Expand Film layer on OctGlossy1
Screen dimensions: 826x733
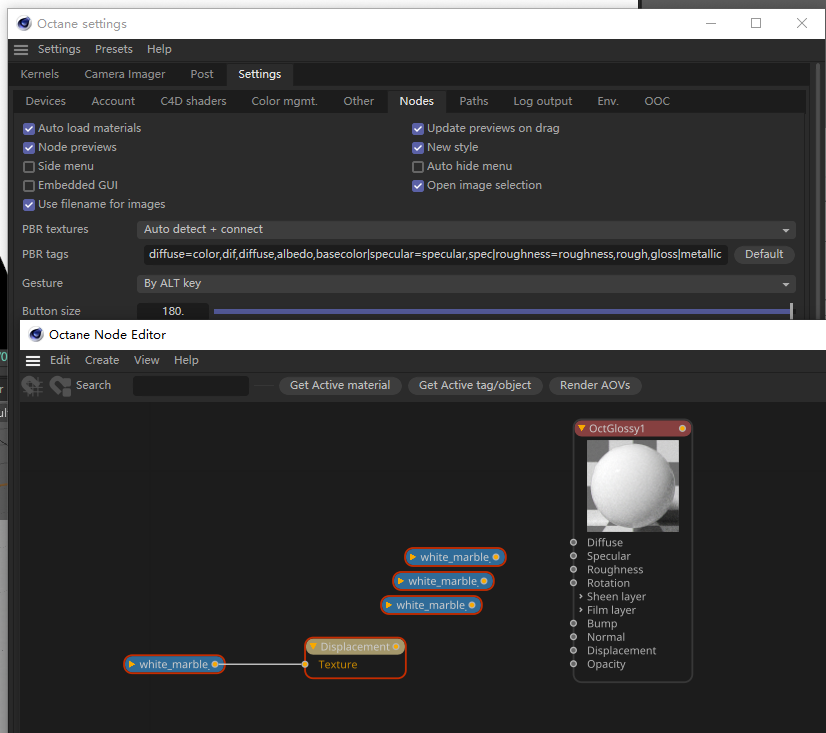point(581,610)
